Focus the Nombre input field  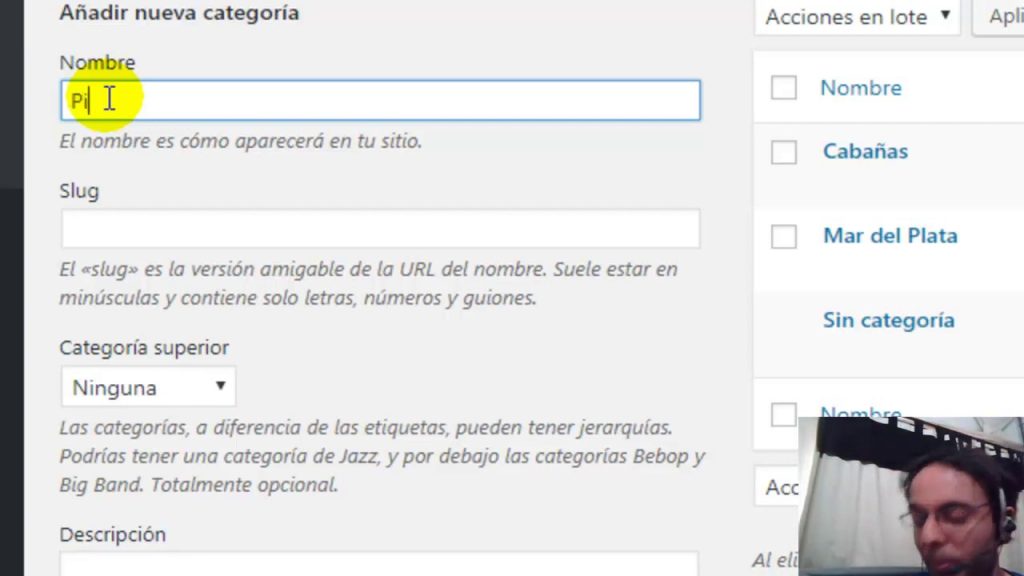point(380,100)
